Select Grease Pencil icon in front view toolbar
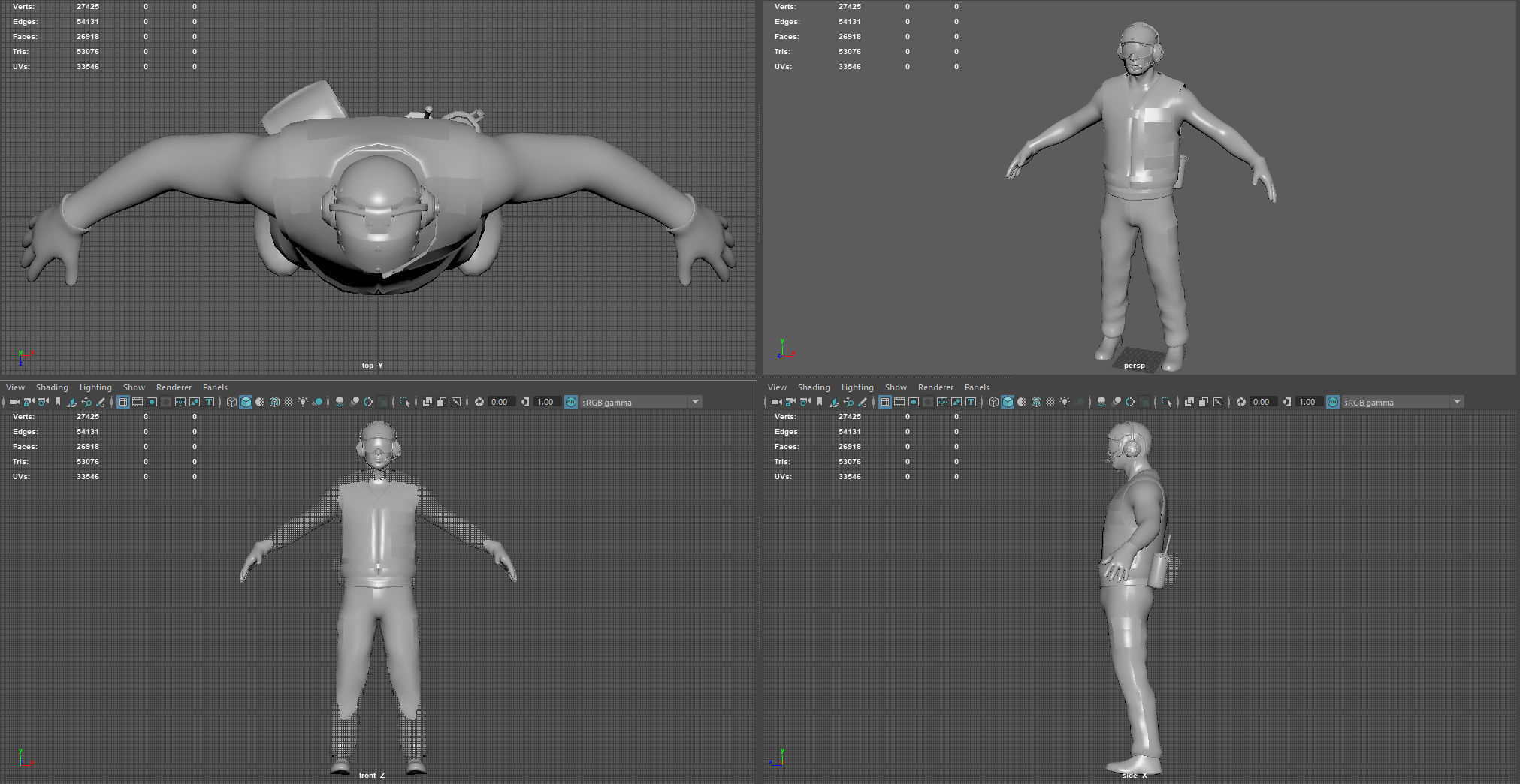 tap(101, 402)
